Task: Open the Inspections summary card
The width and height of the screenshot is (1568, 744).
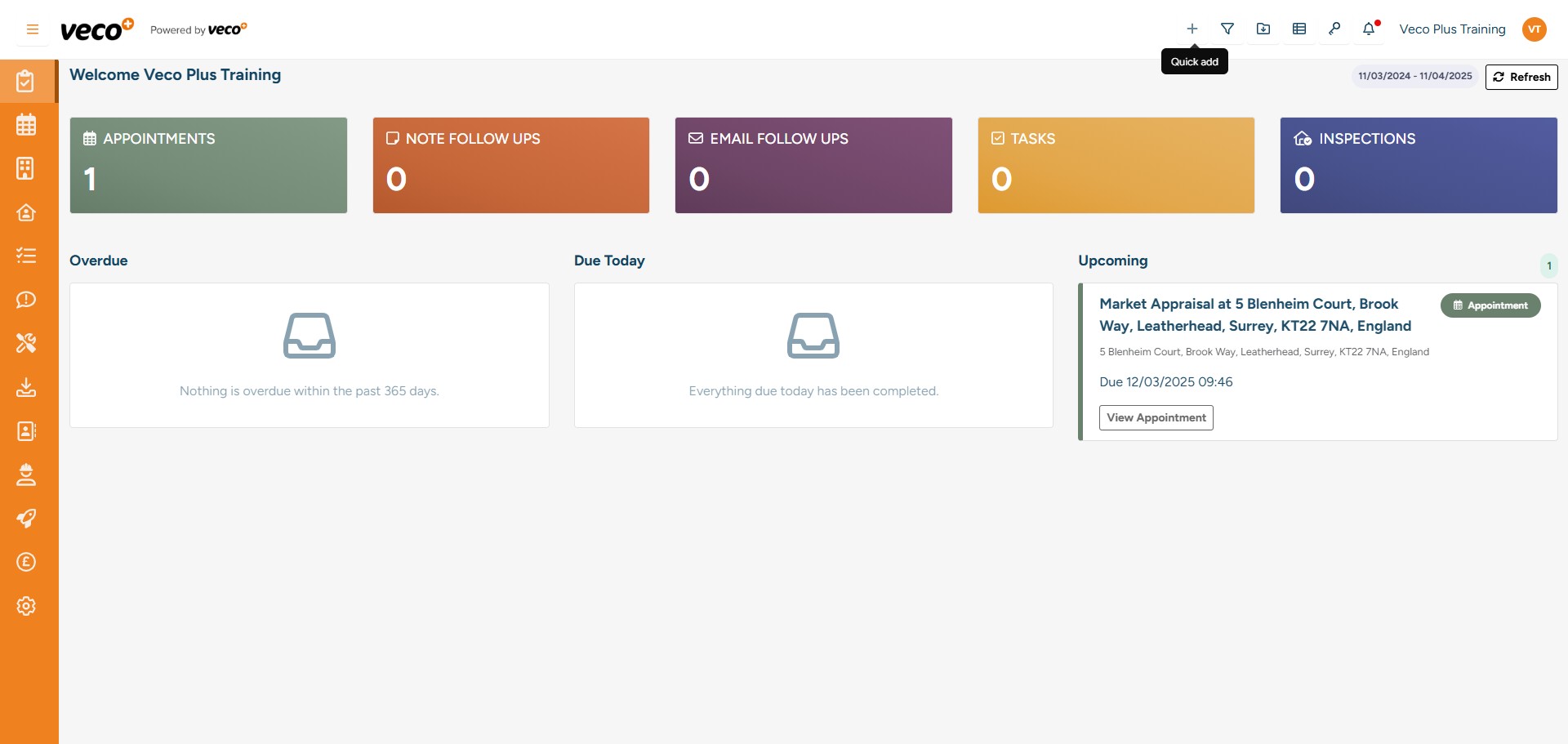Action: coord(1418,165)
